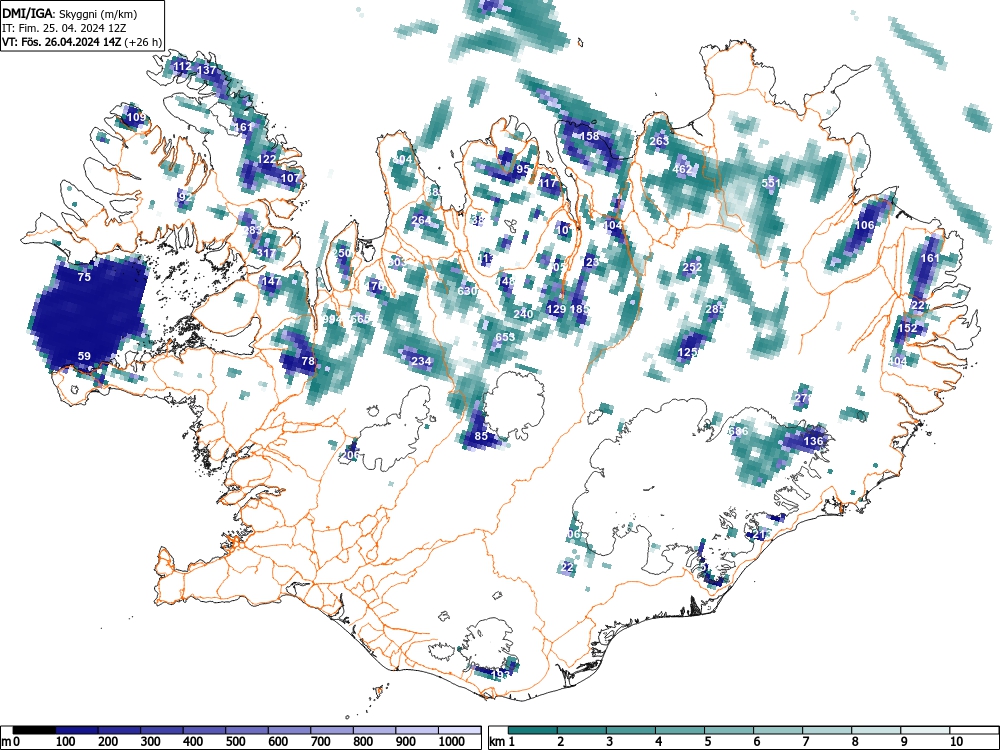Select the '227' value in the east
This screenshot has width=1000, height=750.
coord(920,305)
